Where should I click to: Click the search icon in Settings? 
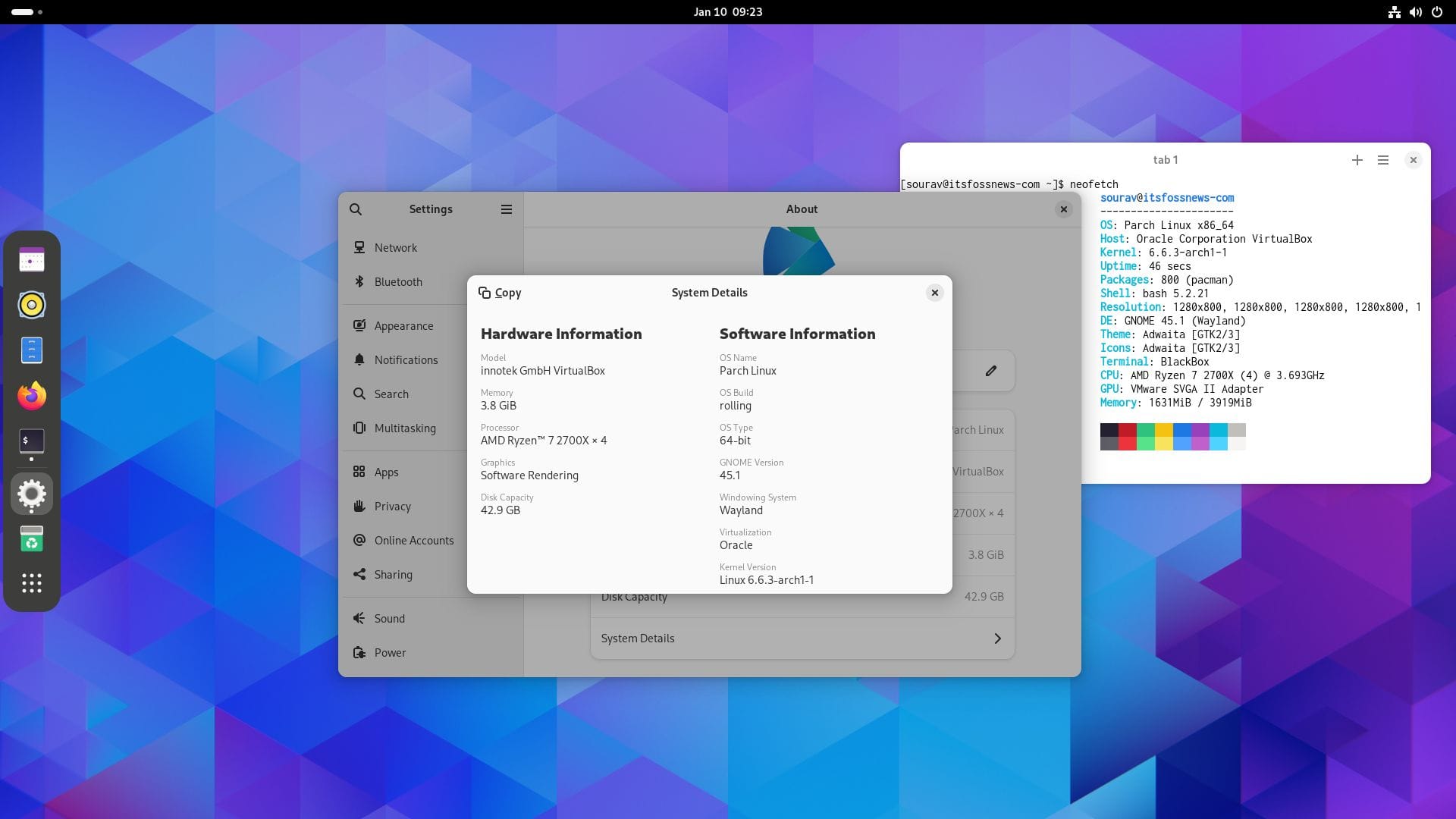[x=356, y=209]
